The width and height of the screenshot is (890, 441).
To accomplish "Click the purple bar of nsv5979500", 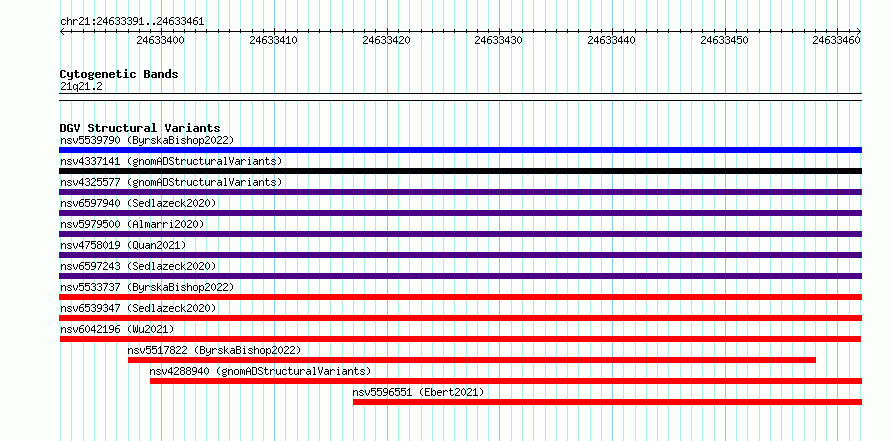I will point(460,234).
